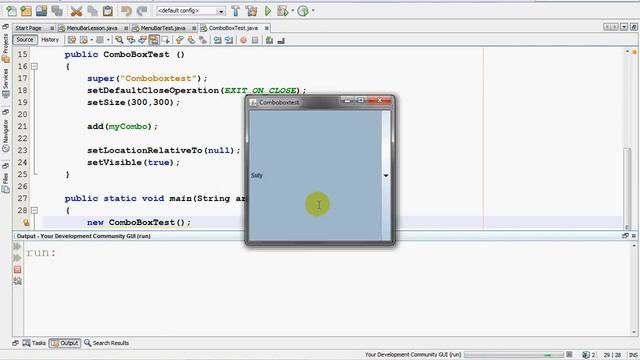Open dropdown beside Last Edit icon
640x360 pixels.
(x=91, y=40)
